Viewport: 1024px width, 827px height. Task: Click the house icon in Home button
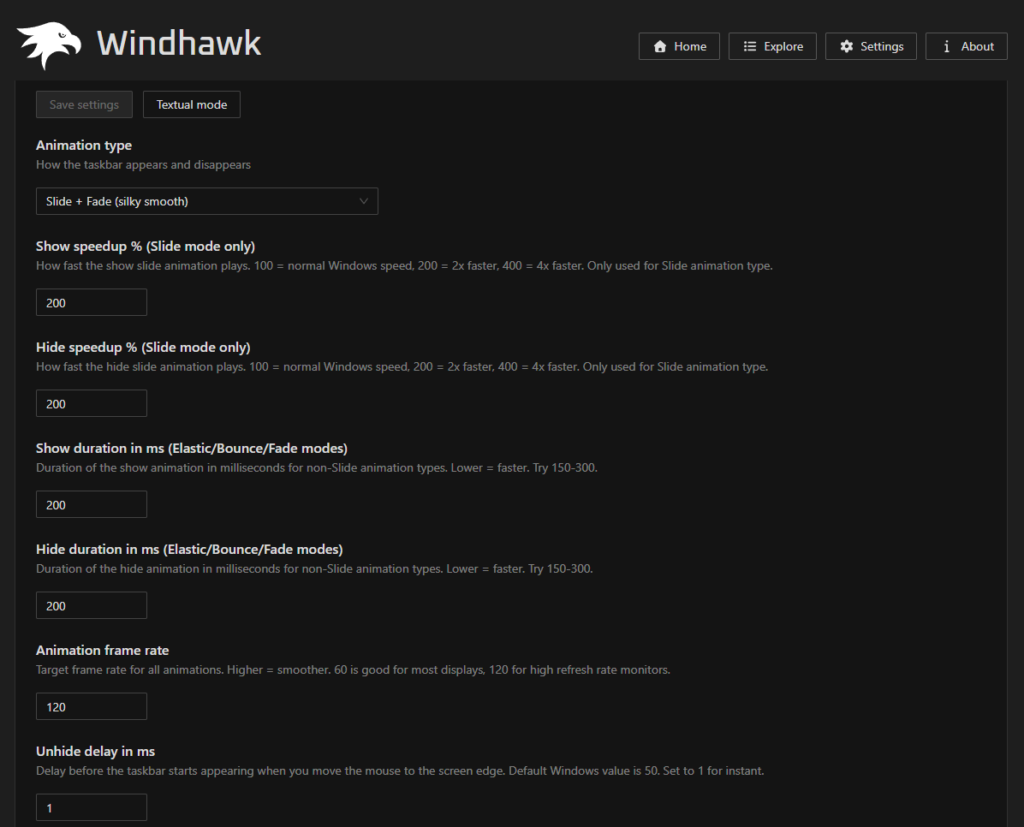tap(660, 46)
